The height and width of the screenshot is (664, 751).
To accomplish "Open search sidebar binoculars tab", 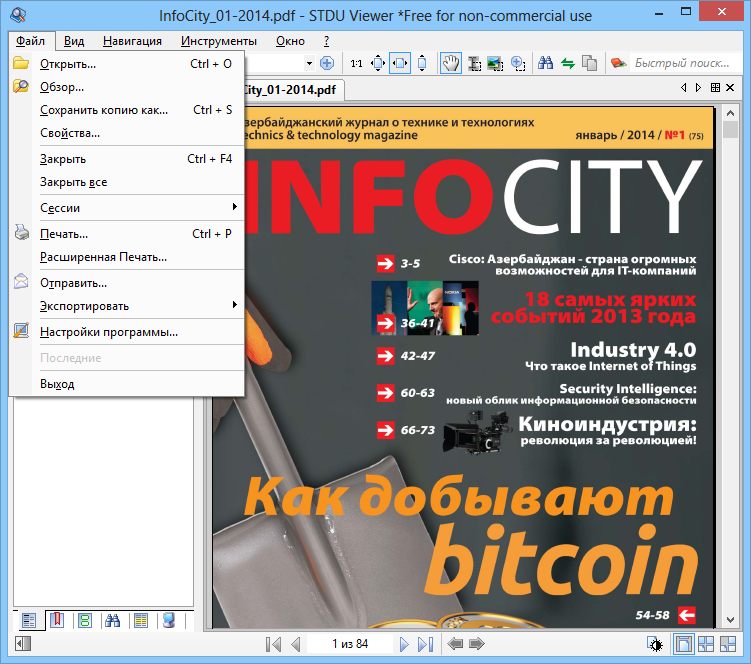I will [x=113, y=620].
